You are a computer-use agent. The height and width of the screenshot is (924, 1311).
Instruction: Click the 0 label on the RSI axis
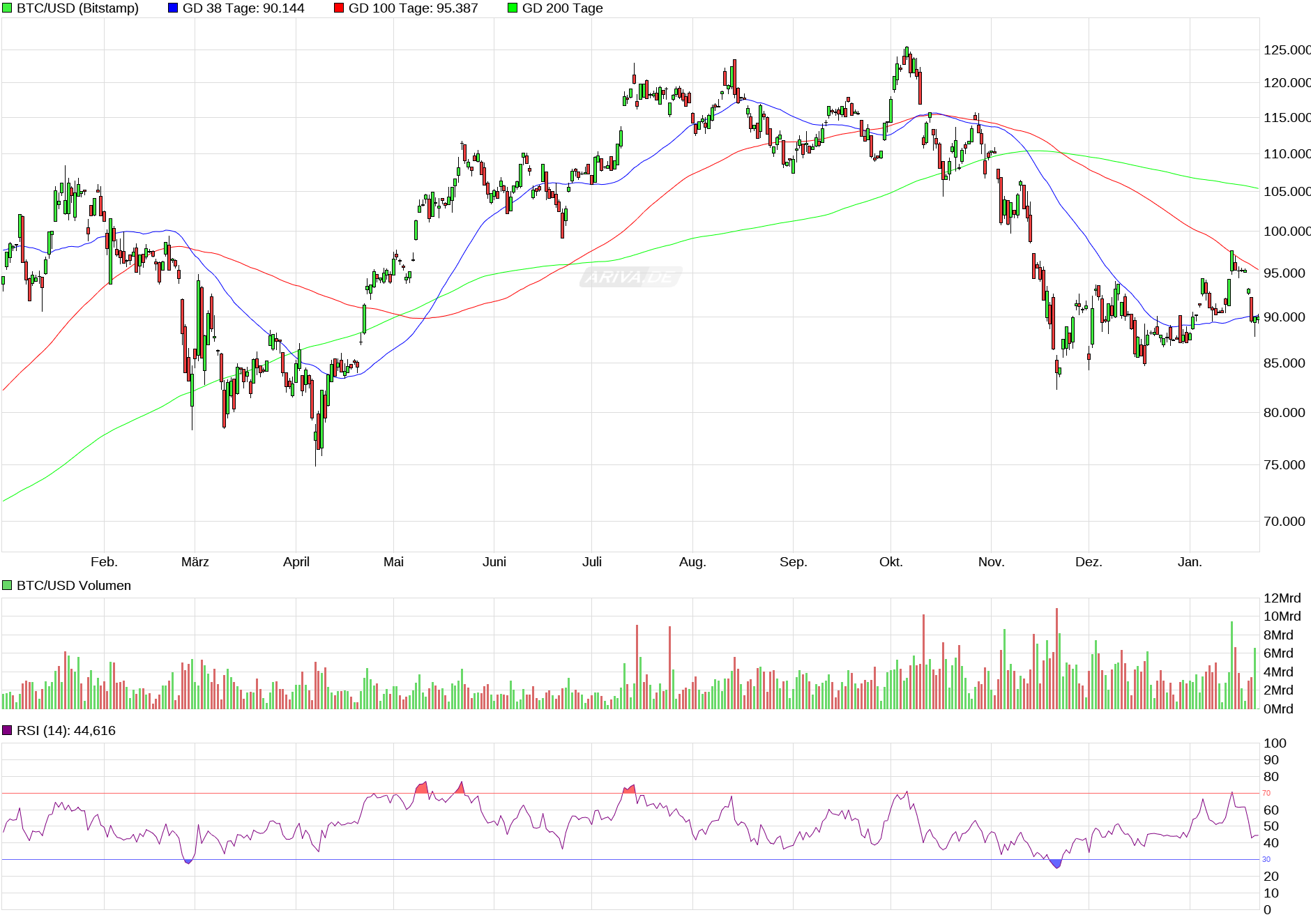[1268, 910]
